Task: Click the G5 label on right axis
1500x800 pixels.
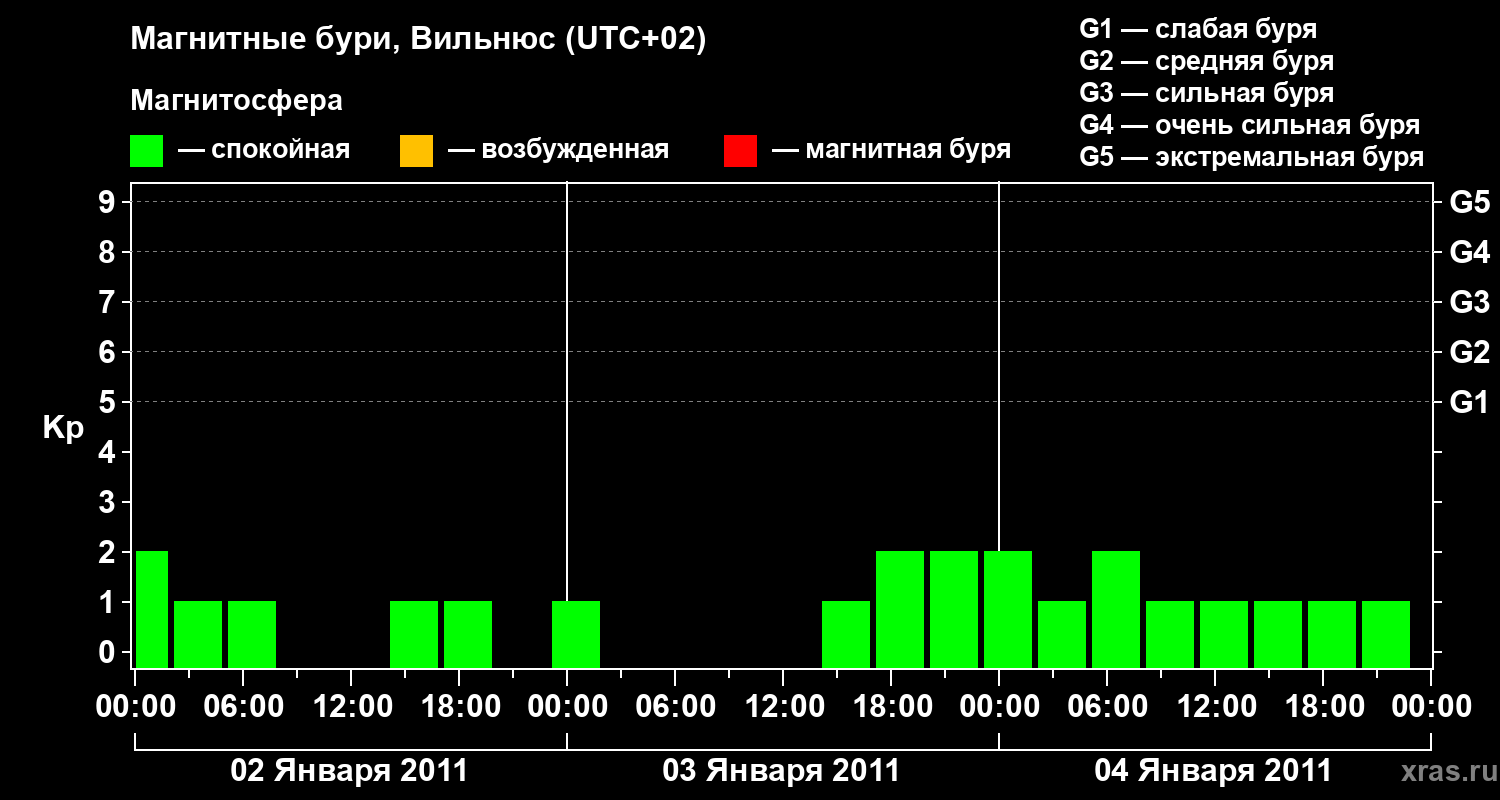Action: click(x=1469, y=202)
